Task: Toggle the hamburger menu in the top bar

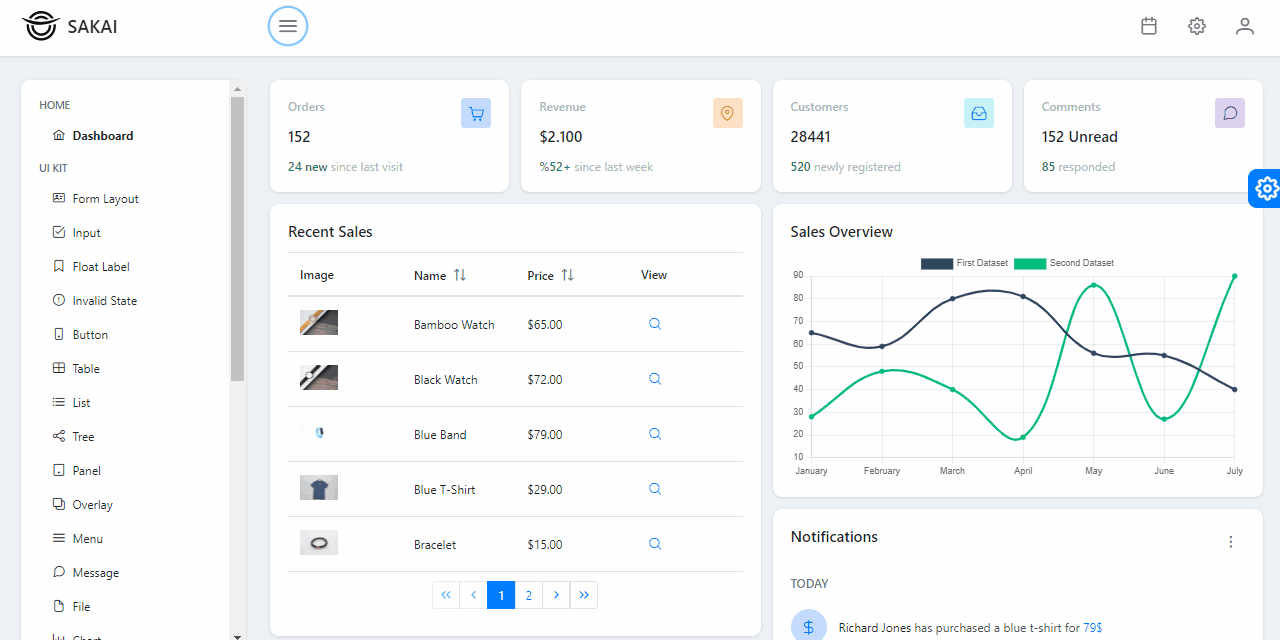Action: pyautogui.click(x=288, y=26)
